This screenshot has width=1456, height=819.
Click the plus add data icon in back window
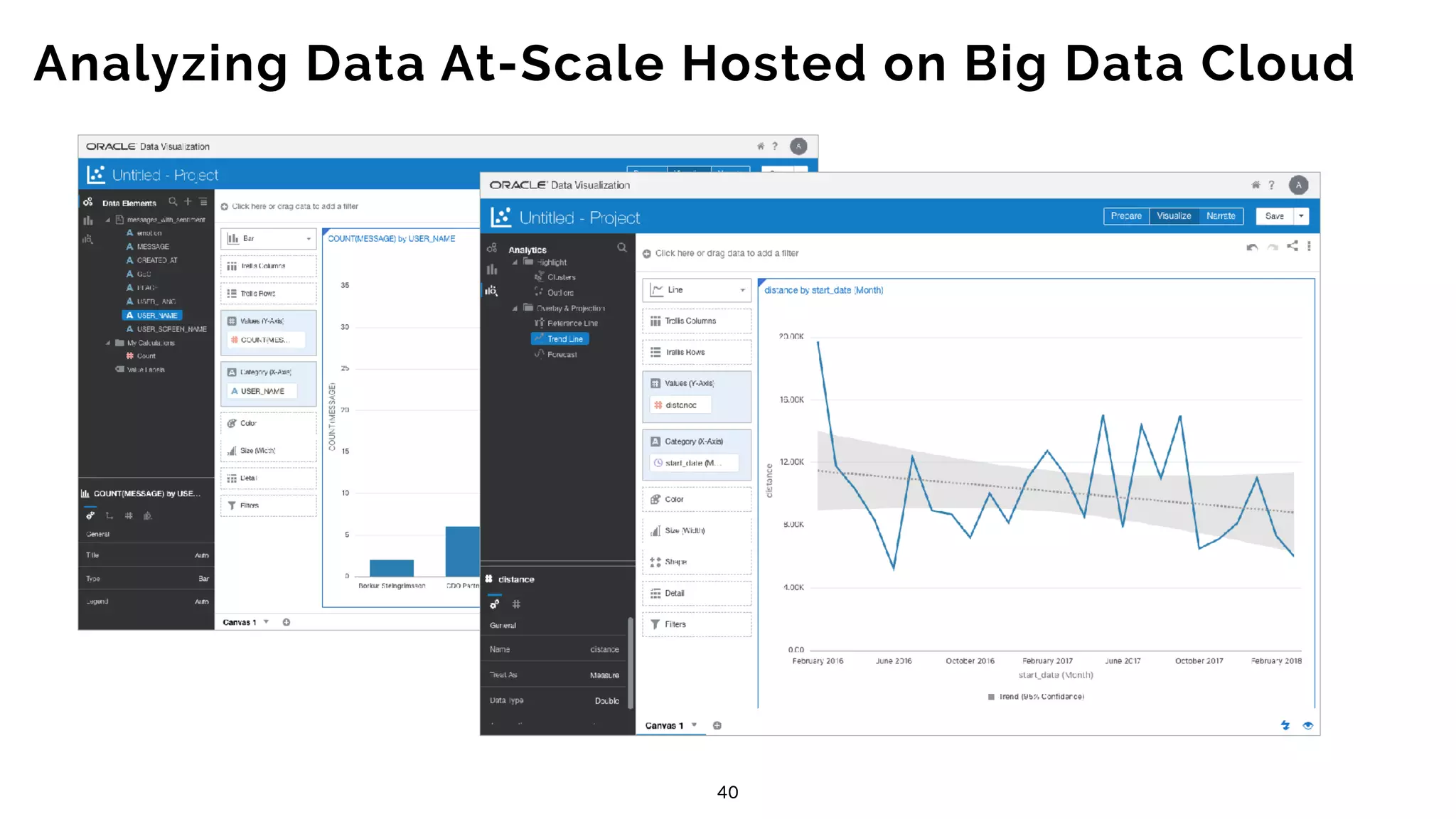tap(188, 202)
